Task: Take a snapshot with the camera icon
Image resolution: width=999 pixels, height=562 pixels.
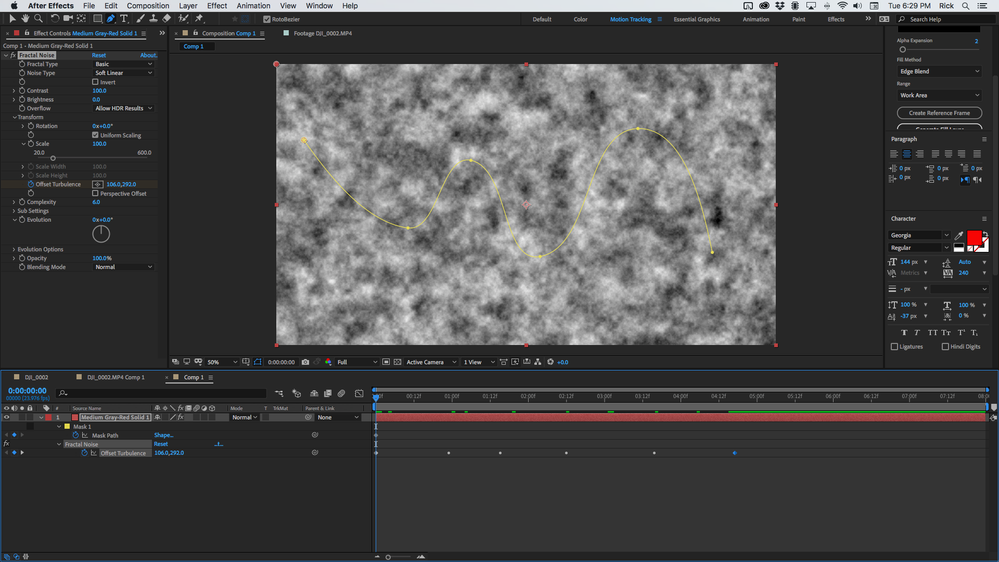Action: click(x=306, y=362)
